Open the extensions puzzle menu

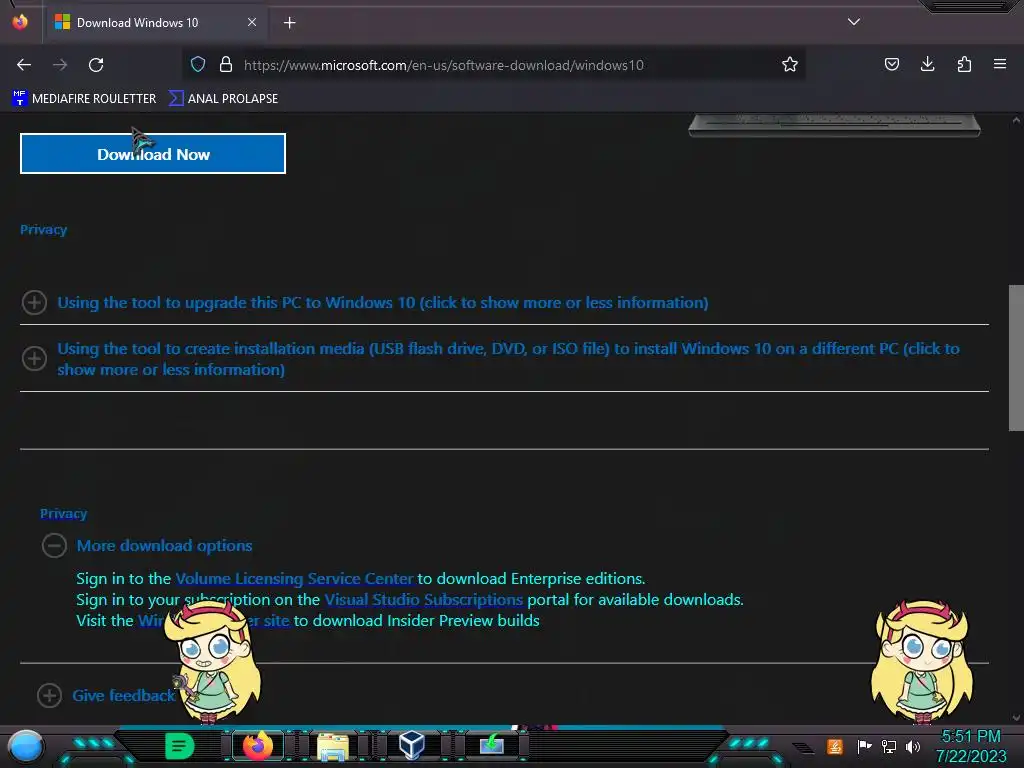tap(964, 64)
